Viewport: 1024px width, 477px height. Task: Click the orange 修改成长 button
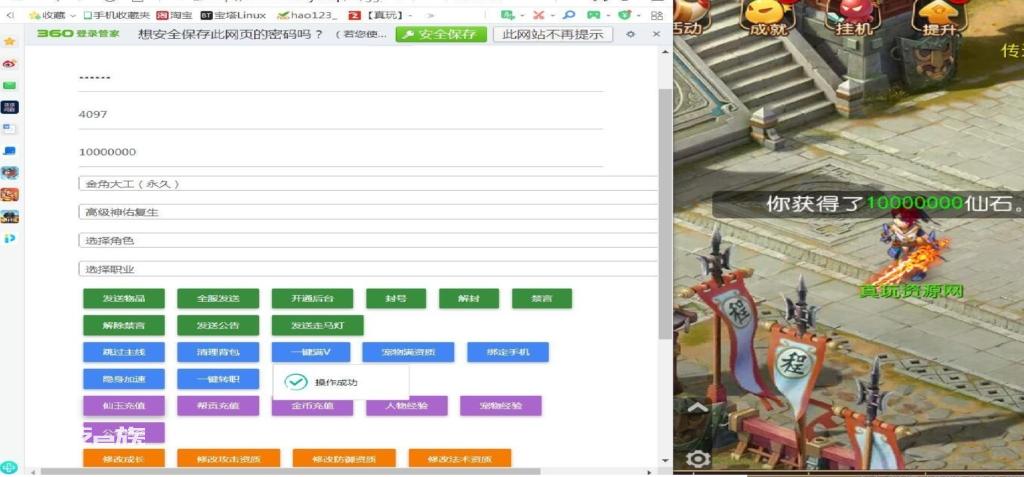coord(123,458)
